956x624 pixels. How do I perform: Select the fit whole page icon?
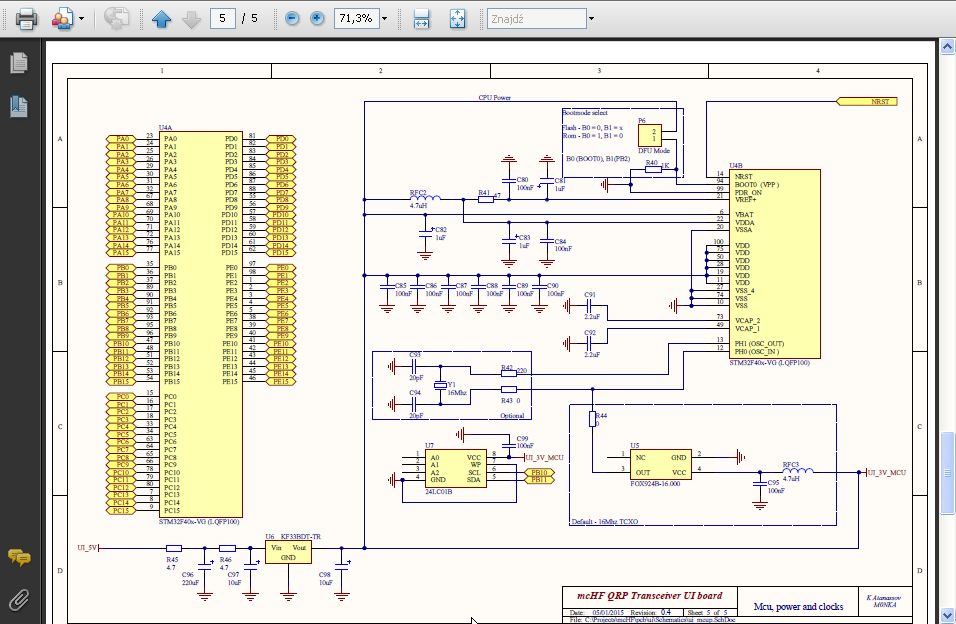pyautogui.click(x=456, y=18)
